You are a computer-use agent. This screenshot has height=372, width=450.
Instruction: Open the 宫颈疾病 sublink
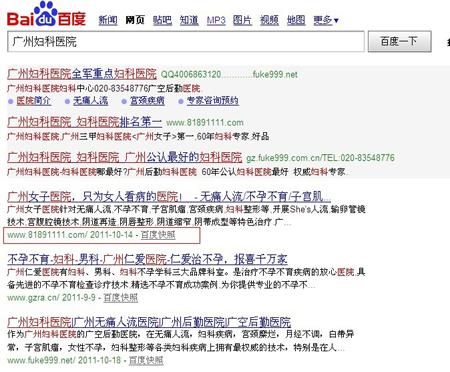click(x=147, y=101)
